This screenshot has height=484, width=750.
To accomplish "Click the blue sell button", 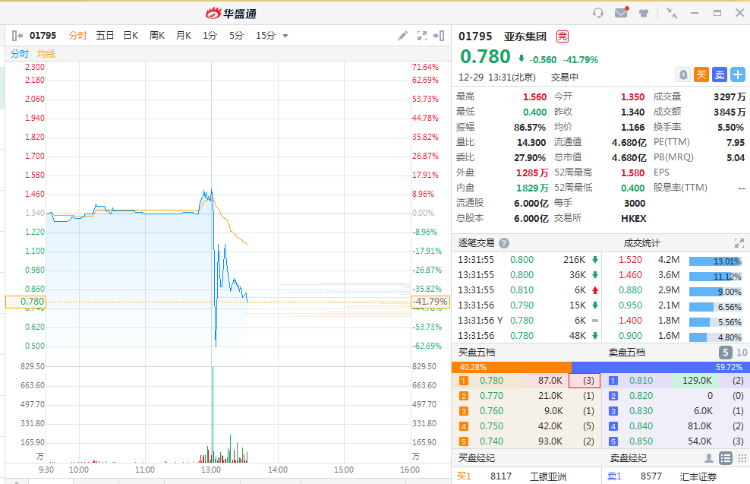I will coord(719,75).
